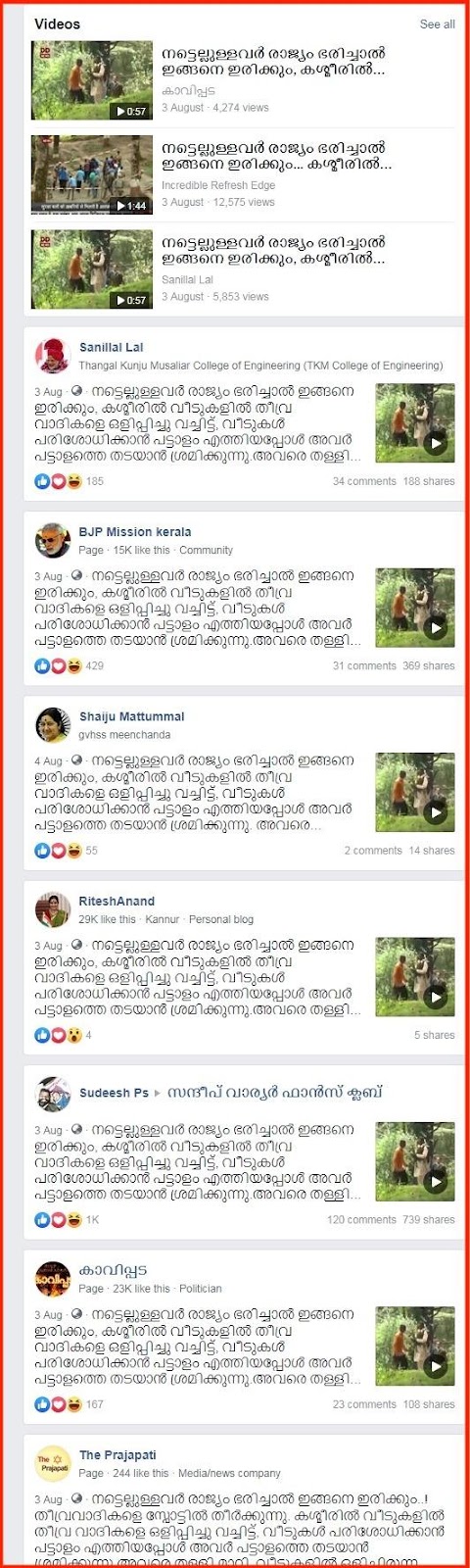Open RiteshAnand page avatar

53,908
